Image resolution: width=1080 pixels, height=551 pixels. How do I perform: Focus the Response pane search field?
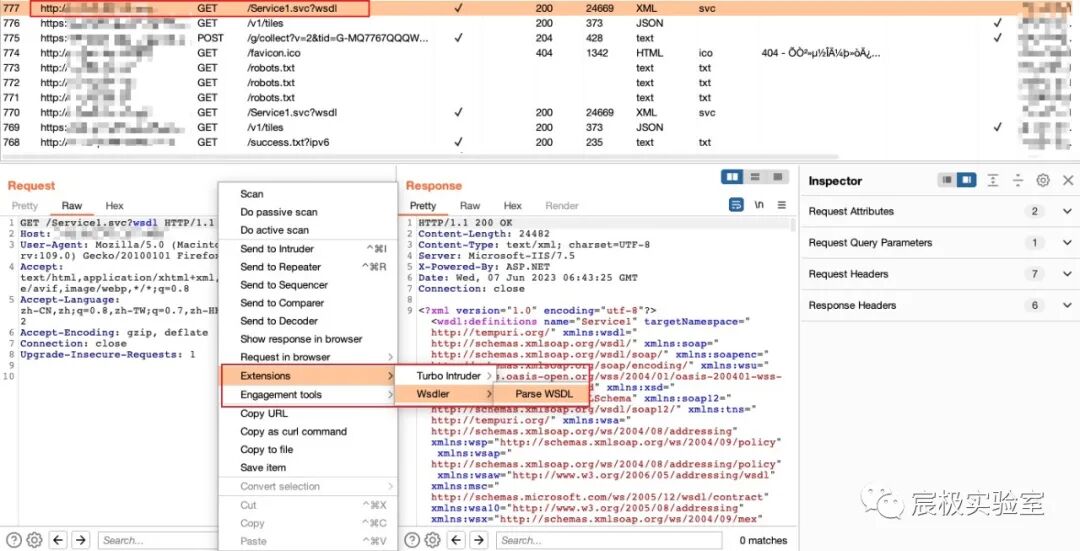(x=609, y=541)
